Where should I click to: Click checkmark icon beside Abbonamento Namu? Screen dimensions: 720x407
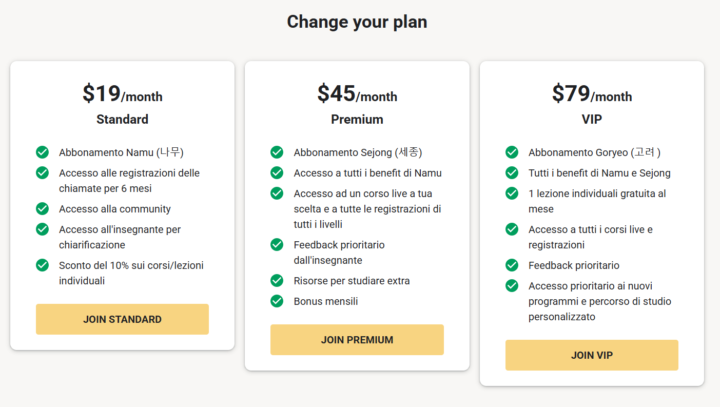pyautogui.click(x=42, y=152)
